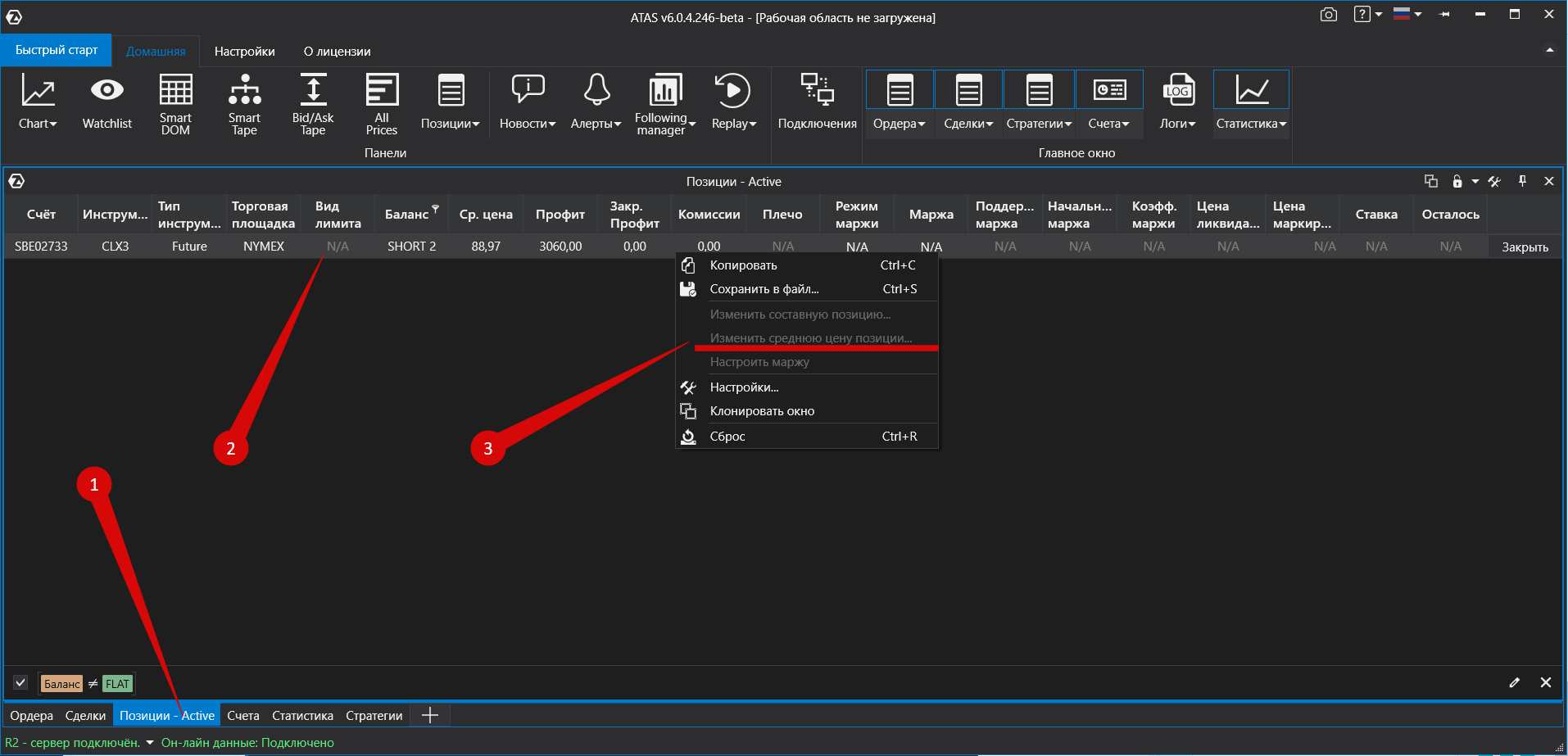This screenshot has width=1568, height=756.
Task: Show the Сделки main window section
Action: click(x=968, y=102)
